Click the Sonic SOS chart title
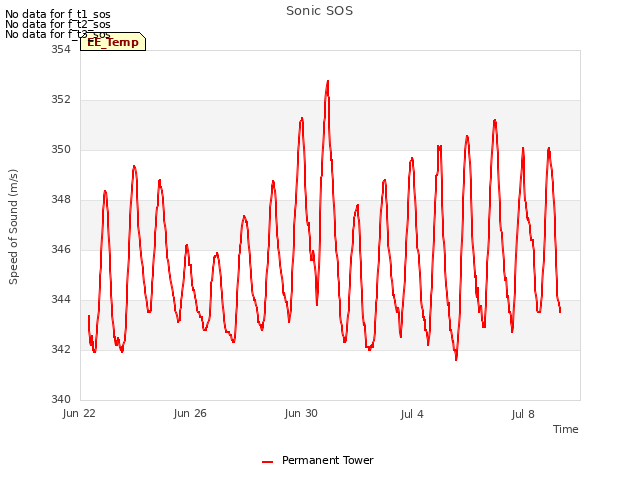This screenshot has height=480, width=640. (319, 11)
